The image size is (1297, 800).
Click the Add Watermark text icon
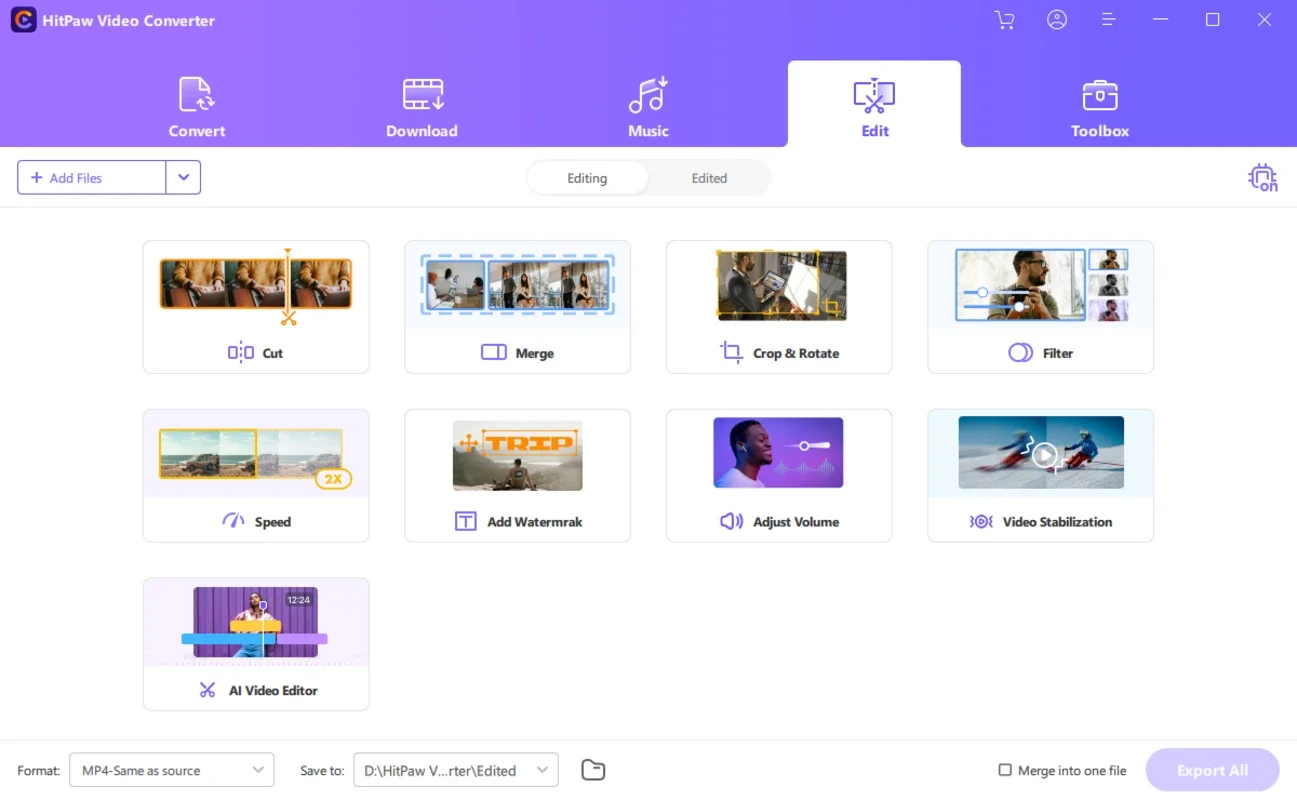pos(466,521)
